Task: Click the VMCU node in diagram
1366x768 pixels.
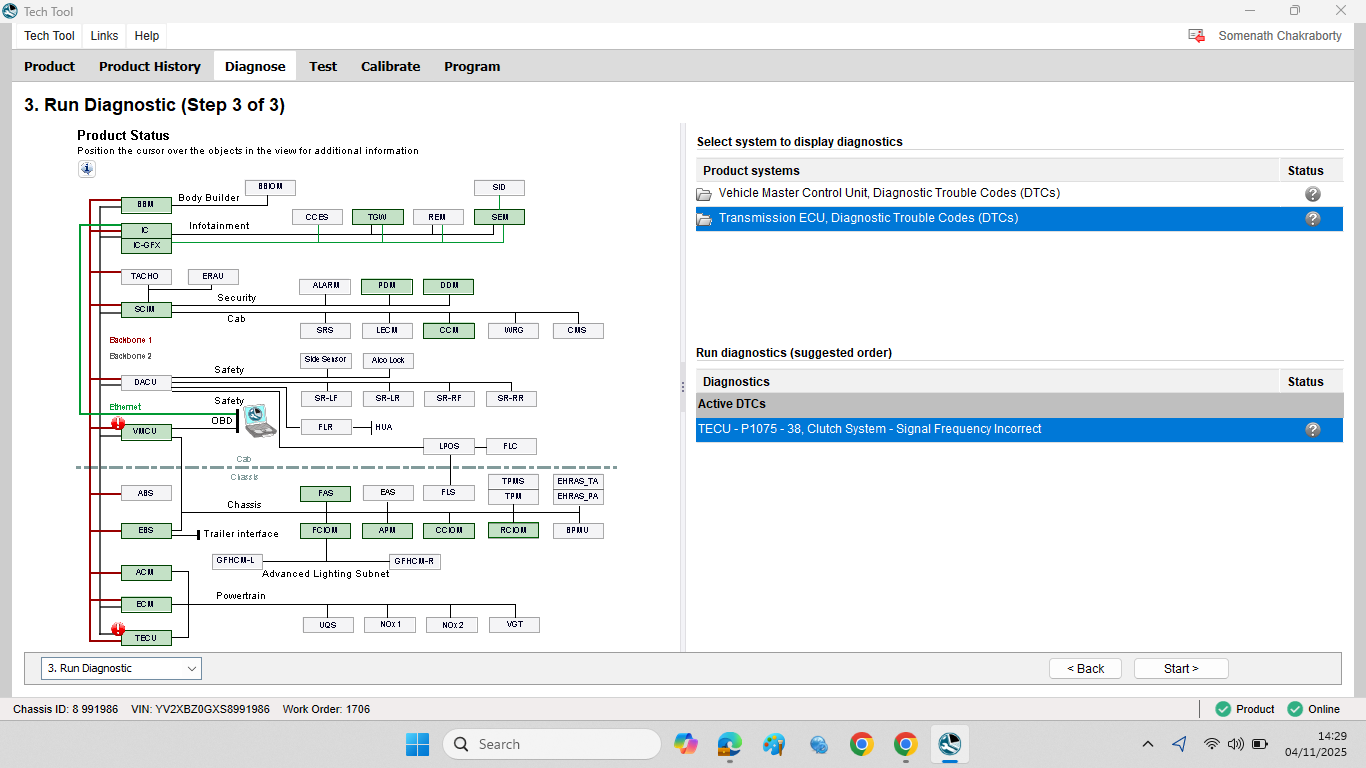Action: [x=146, y=432]
